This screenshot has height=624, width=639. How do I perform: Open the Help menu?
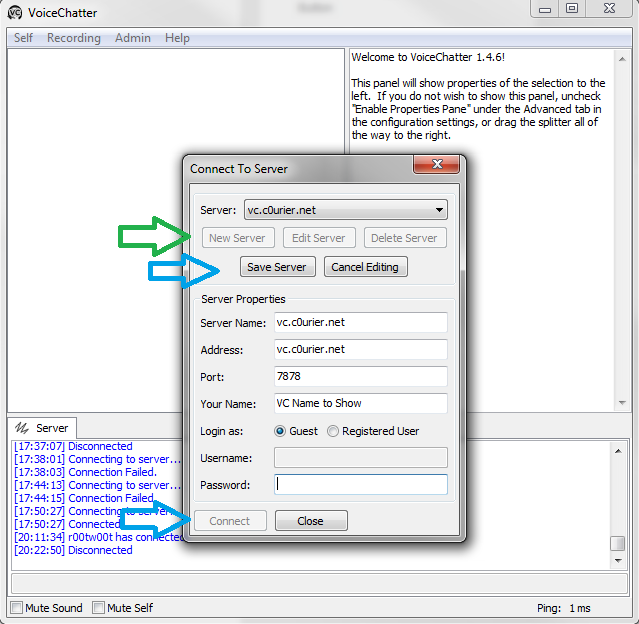[177, 38]
